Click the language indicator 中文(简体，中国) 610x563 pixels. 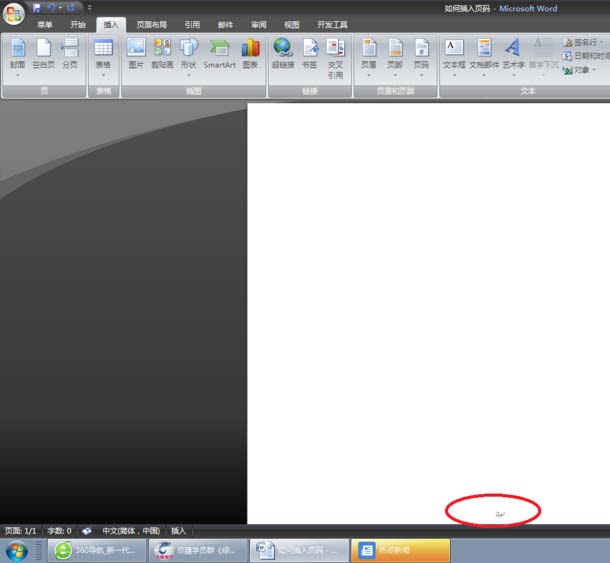130,531
